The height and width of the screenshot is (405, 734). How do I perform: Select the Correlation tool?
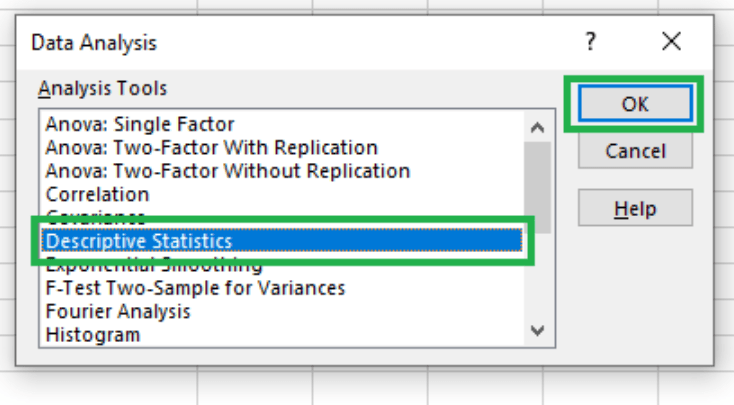(x=97, y=194)
